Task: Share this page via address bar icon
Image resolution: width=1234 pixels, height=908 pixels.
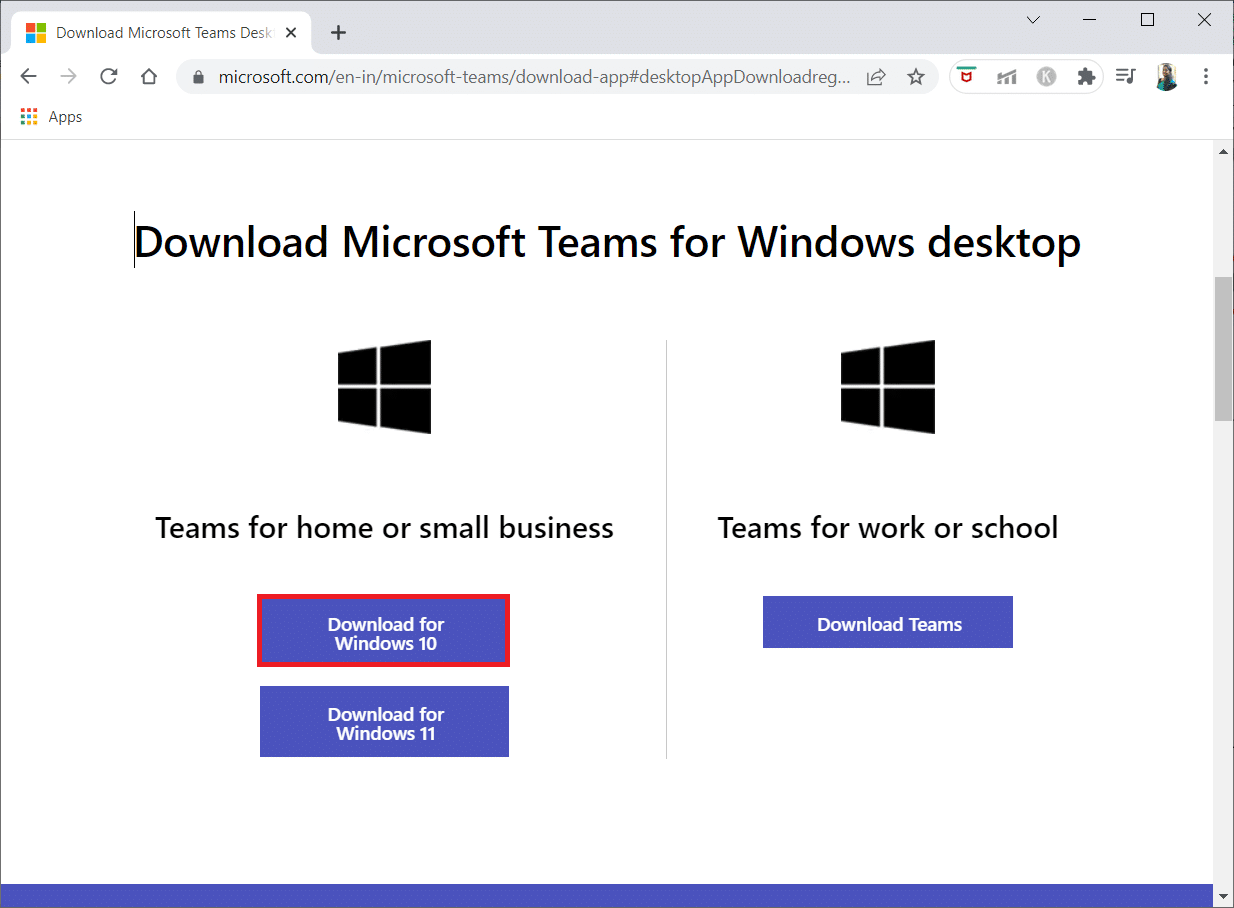Action: (876, 77)
